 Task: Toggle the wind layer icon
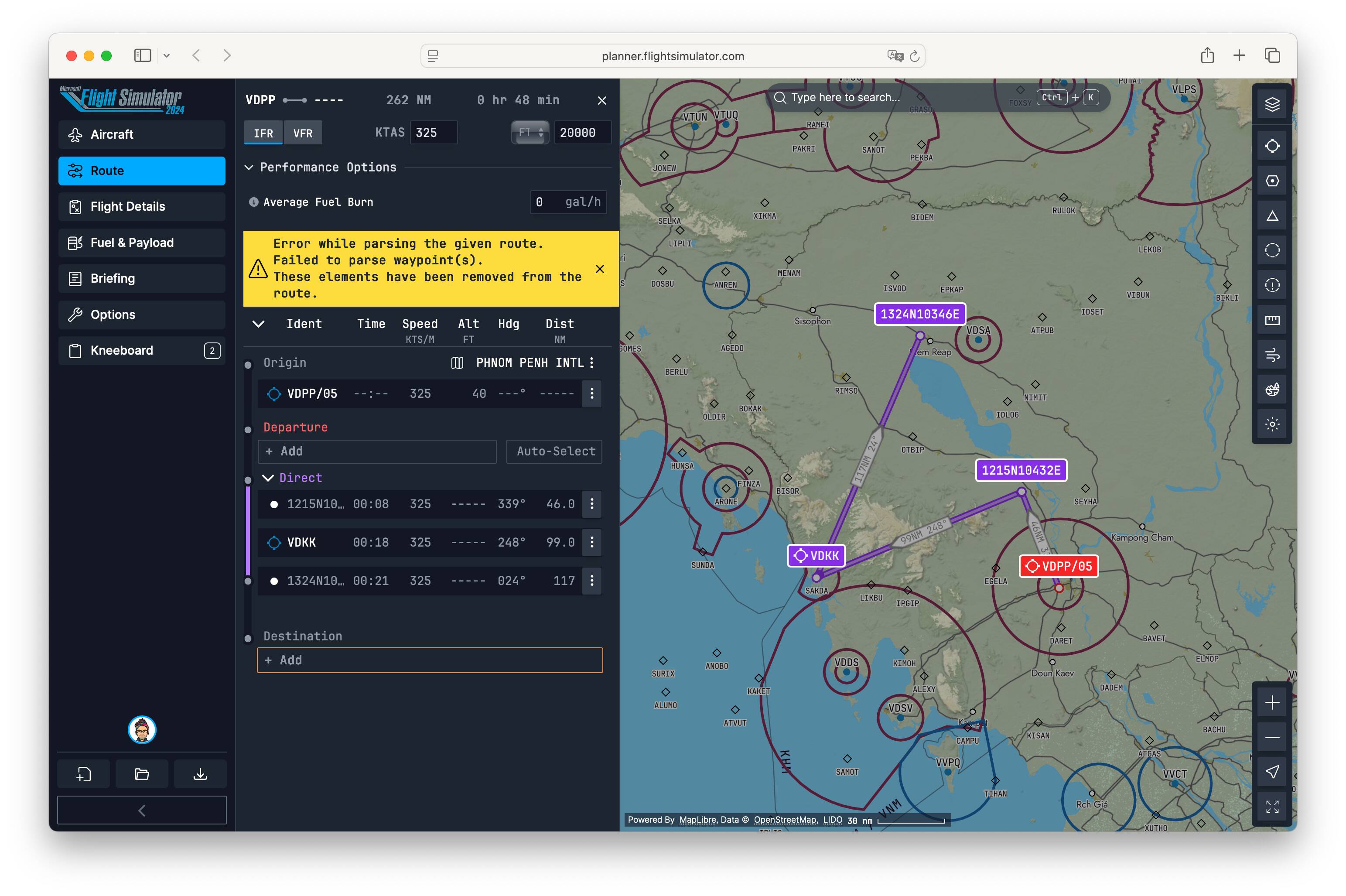1272,355
